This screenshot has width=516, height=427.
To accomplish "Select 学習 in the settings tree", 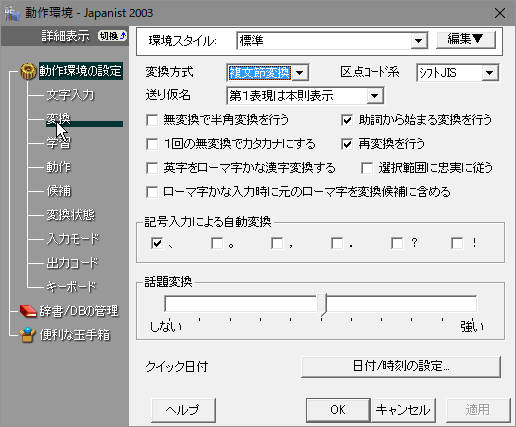I will coord(58,143).
